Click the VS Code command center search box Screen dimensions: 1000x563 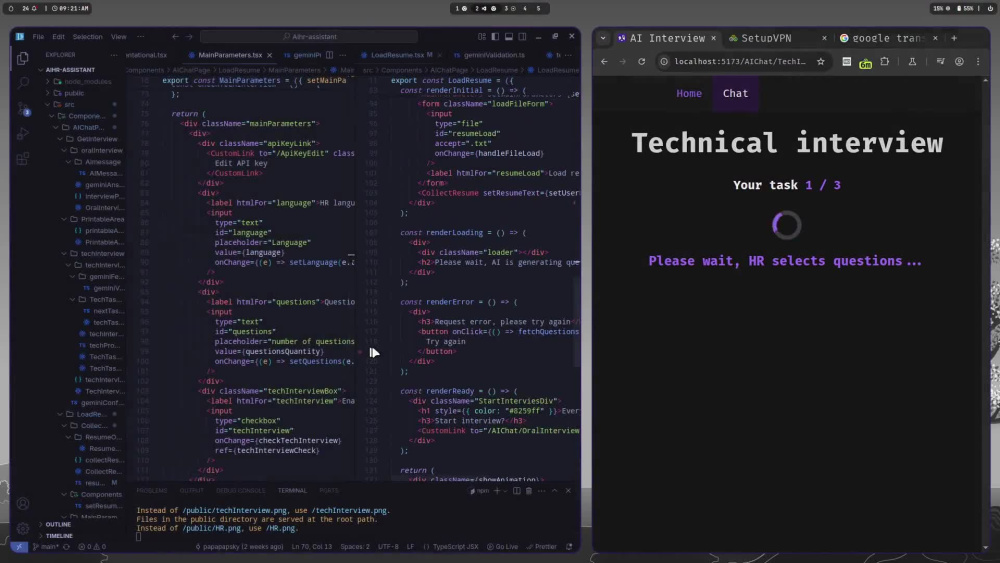(309, 36)
